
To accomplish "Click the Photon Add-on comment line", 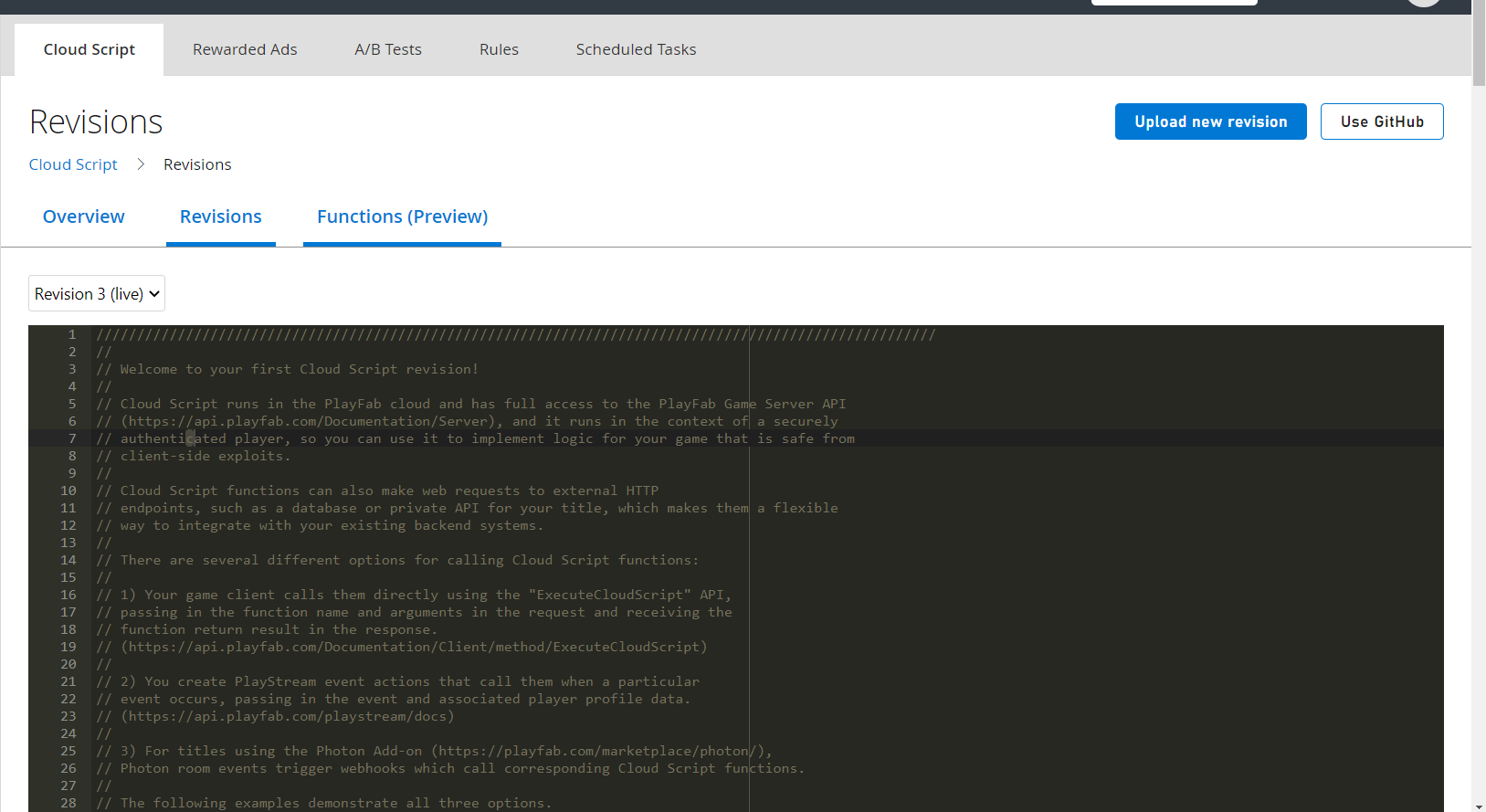I will pos(434,751).
